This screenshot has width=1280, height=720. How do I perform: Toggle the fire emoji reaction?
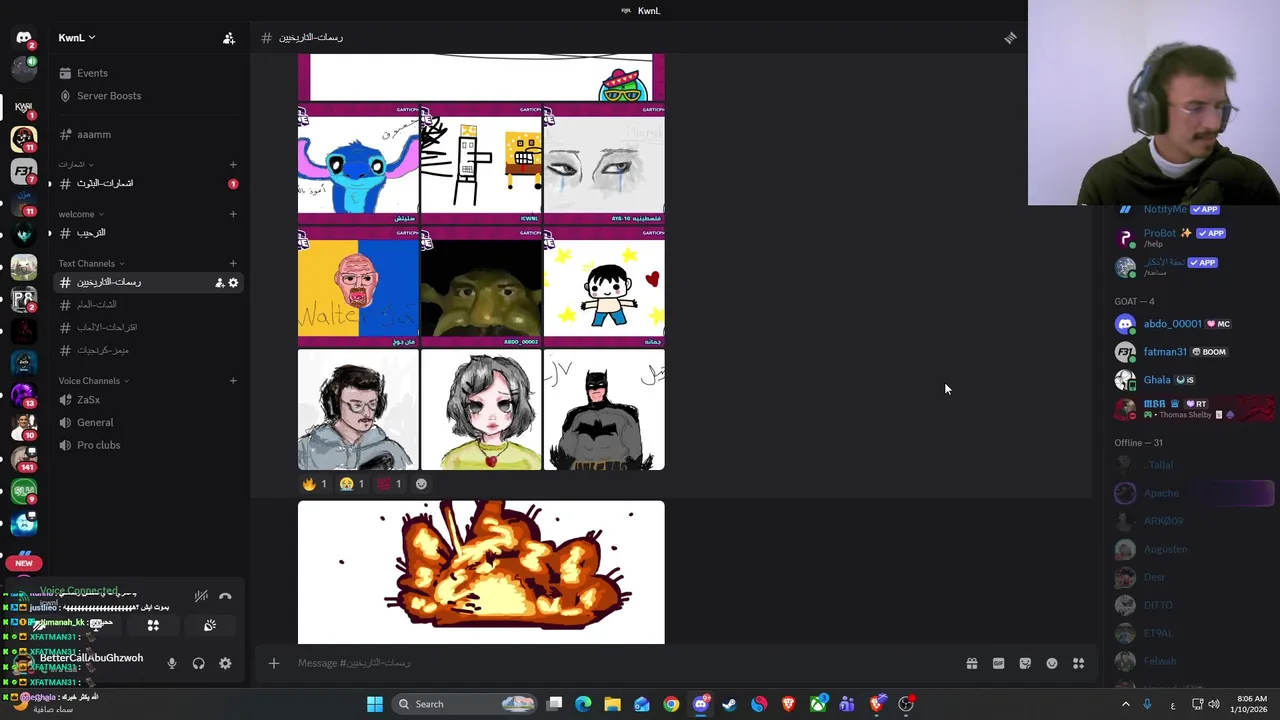(315, 484)
